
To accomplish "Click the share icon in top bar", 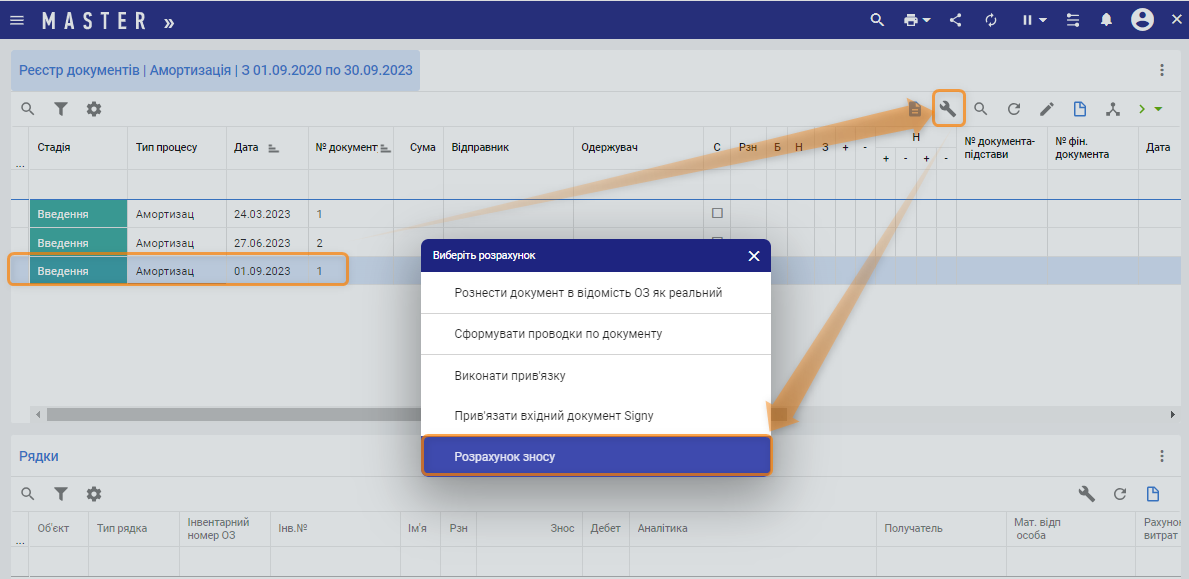I will 956,20.
